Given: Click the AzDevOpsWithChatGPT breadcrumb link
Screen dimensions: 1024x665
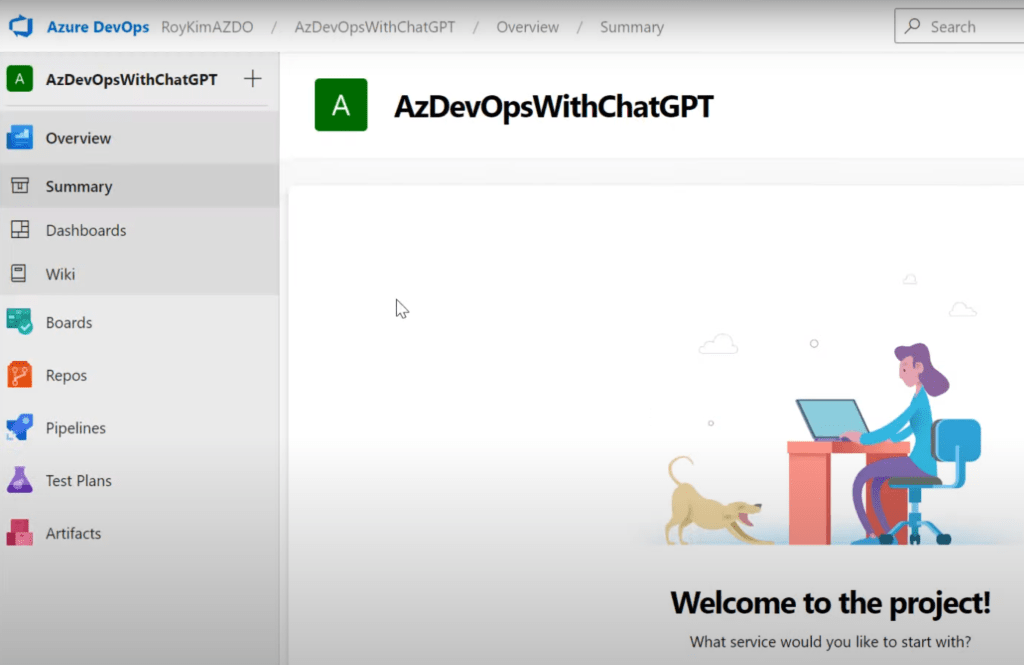Looking at the screenshot, I should [x=374, y=27].
